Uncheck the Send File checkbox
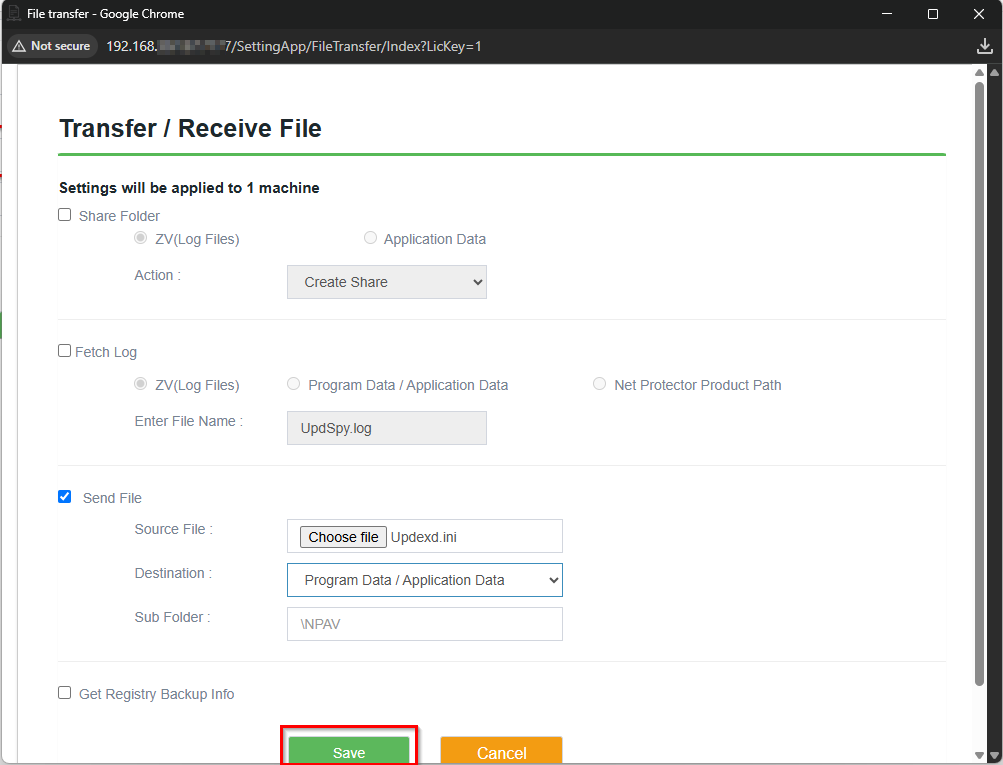Image resolution: width=1003 pixels, height=765 pixels. tap(65, 497)
